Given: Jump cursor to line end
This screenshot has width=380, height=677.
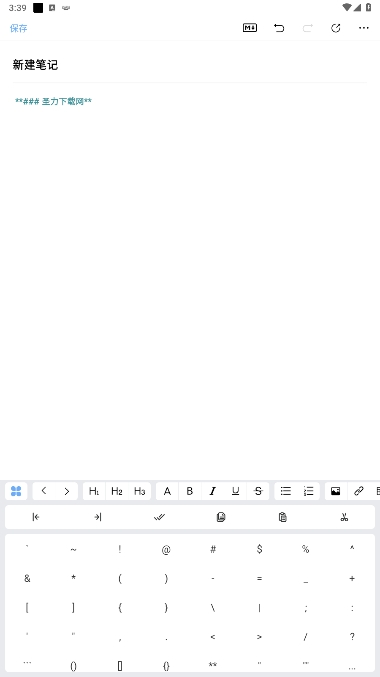Looking at the screenshot, I should click(x=98, y=517).
